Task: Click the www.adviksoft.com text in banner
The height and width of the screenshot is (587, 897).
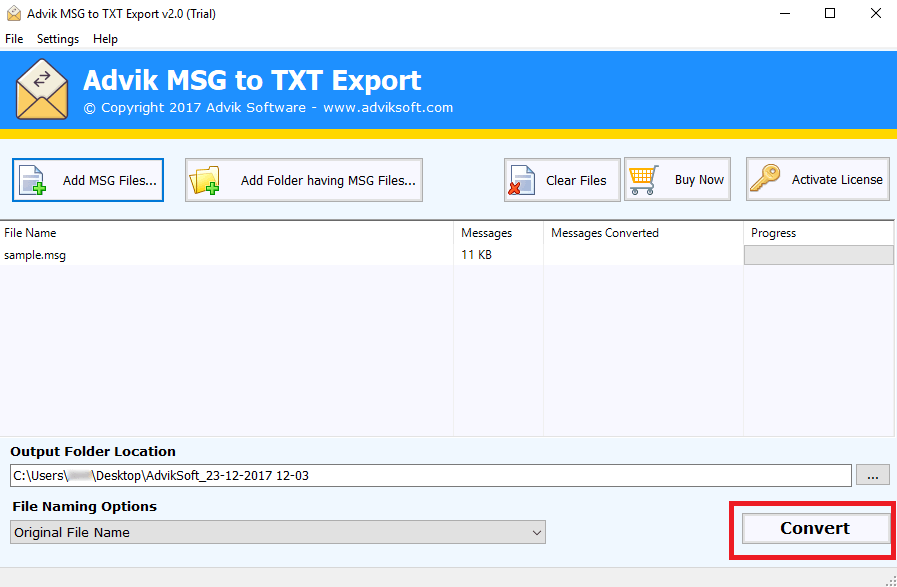Action: tap(388, 108)
